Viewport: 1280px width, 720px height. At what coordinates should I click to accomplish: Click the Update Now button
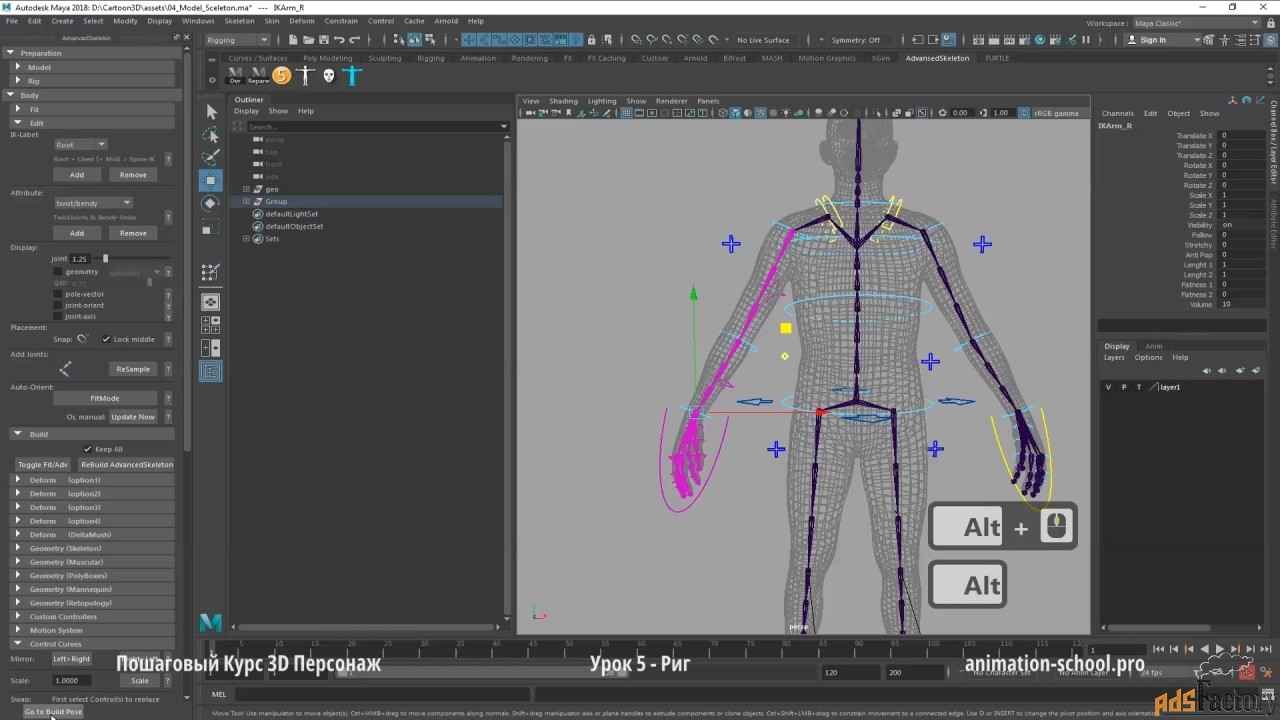(133, 417)
